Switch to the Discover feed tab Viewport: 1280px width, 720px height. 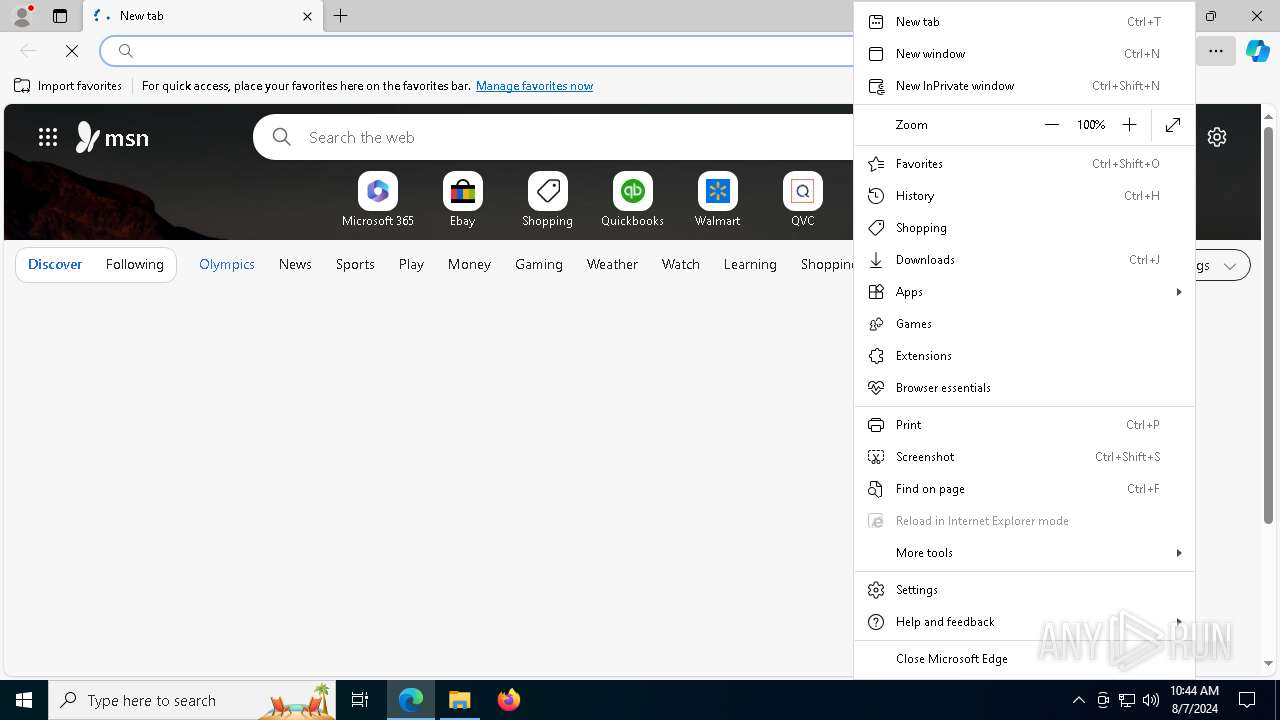55,265
